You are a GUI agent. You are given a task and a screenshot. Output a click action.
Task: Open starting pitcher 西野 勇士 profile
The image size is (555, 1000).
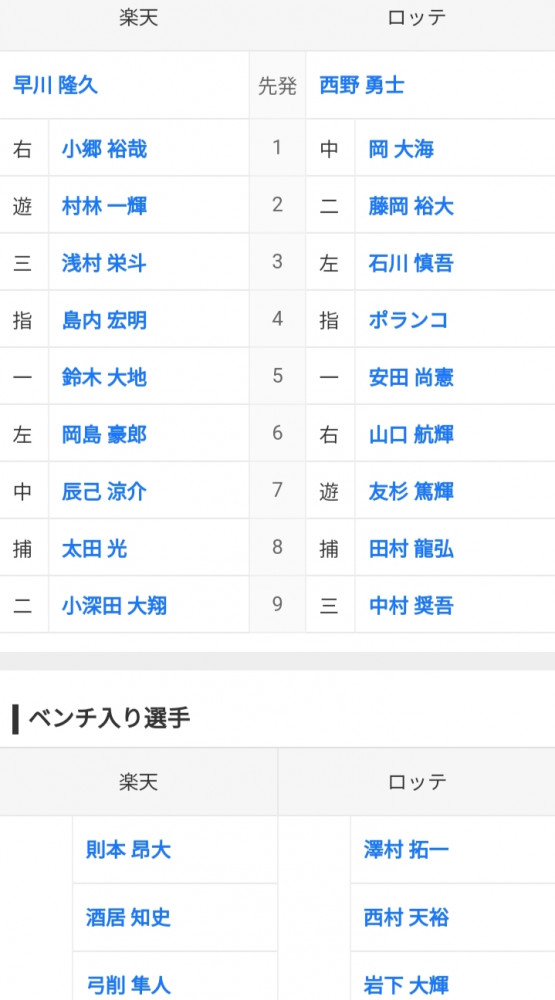tap(362, 85)
